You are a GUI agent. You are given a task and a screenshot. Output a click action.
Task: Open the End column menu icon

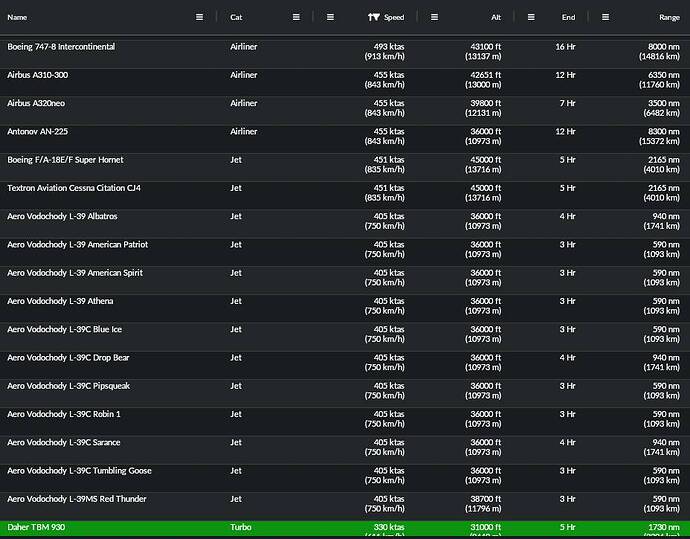[530, 17]
